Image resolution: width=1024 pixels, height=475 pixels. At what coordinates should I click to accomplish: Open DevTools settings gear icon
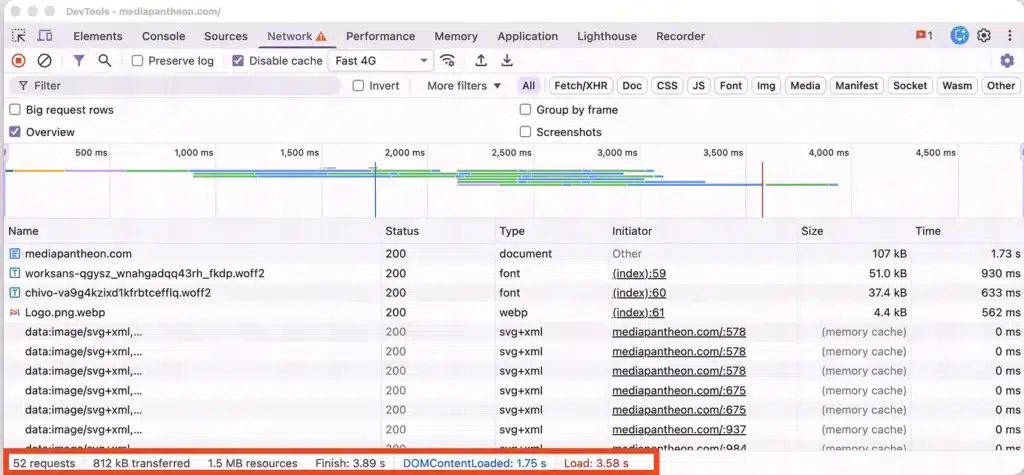pos(984,36)
